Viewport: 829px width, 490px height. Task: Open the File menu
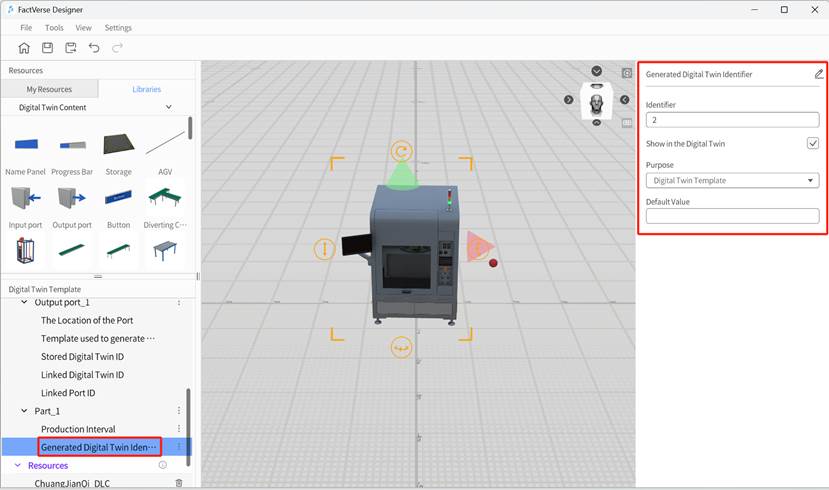point(26,27)
